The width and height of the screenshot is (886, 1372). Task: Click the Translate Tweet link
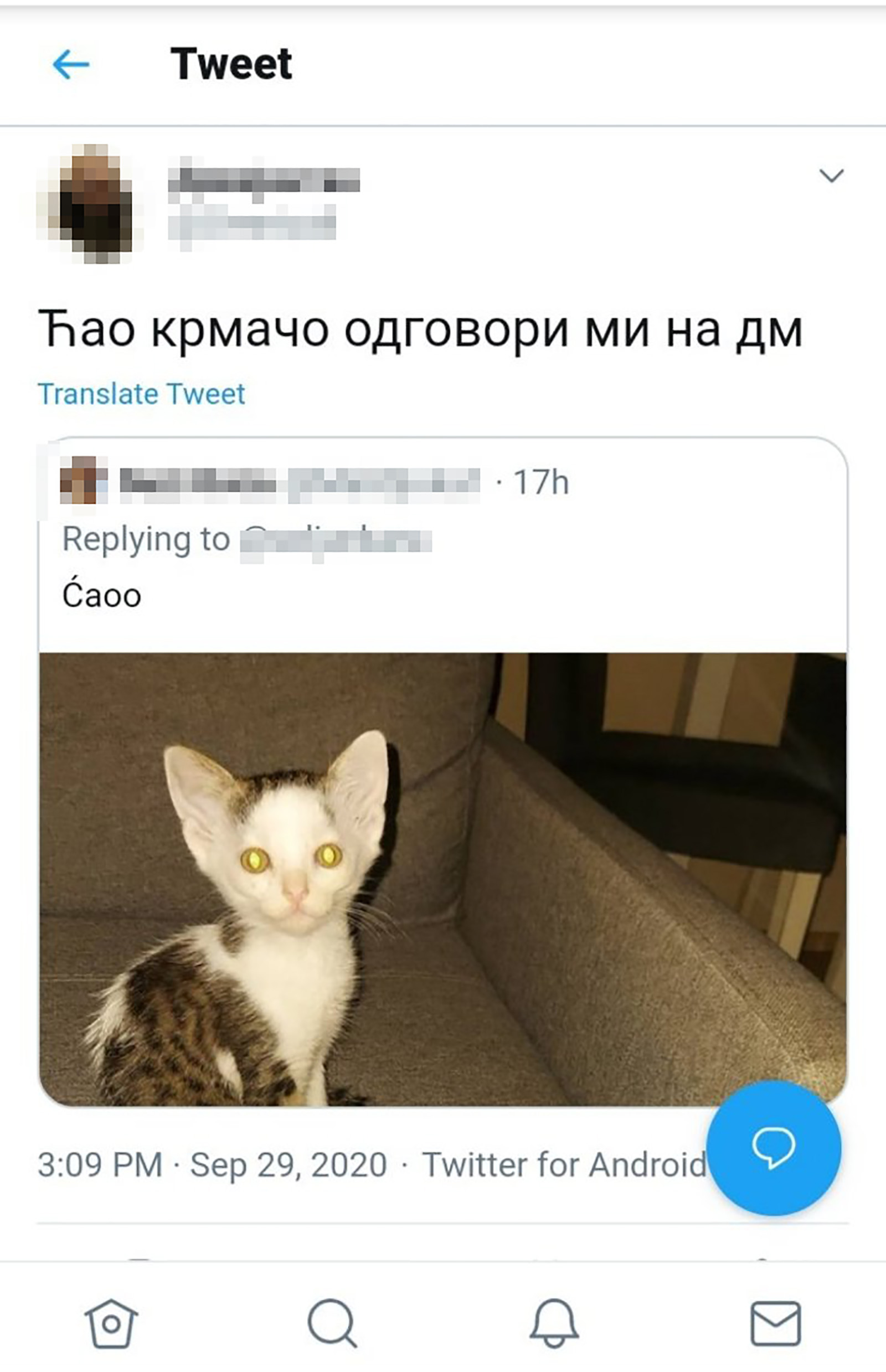coord(142,394)
